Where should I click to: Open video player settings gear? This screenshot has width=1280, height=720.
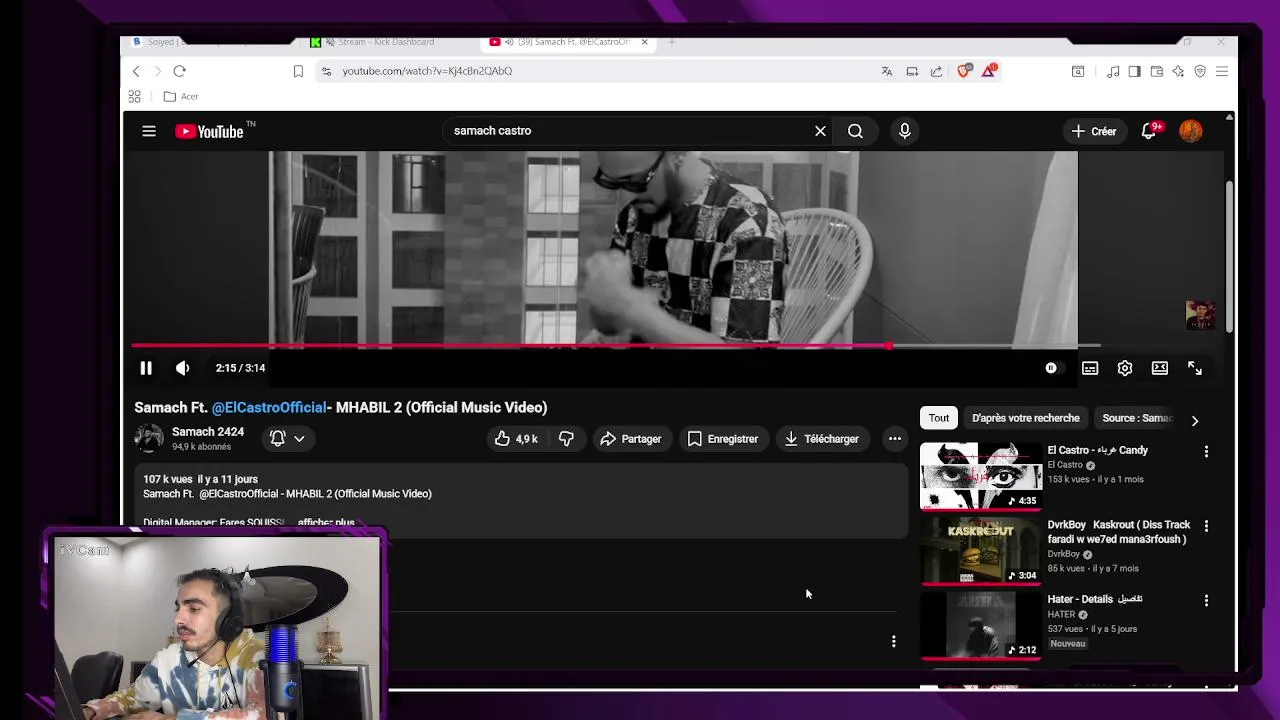(x=1125, y=368)
